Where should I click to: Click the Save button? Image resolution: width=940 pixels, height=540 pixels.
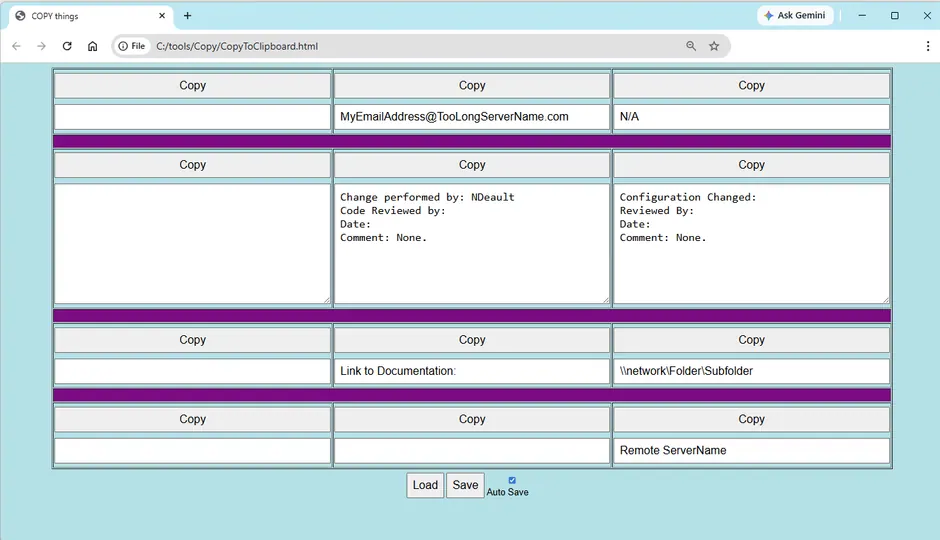tap(465, 485)
